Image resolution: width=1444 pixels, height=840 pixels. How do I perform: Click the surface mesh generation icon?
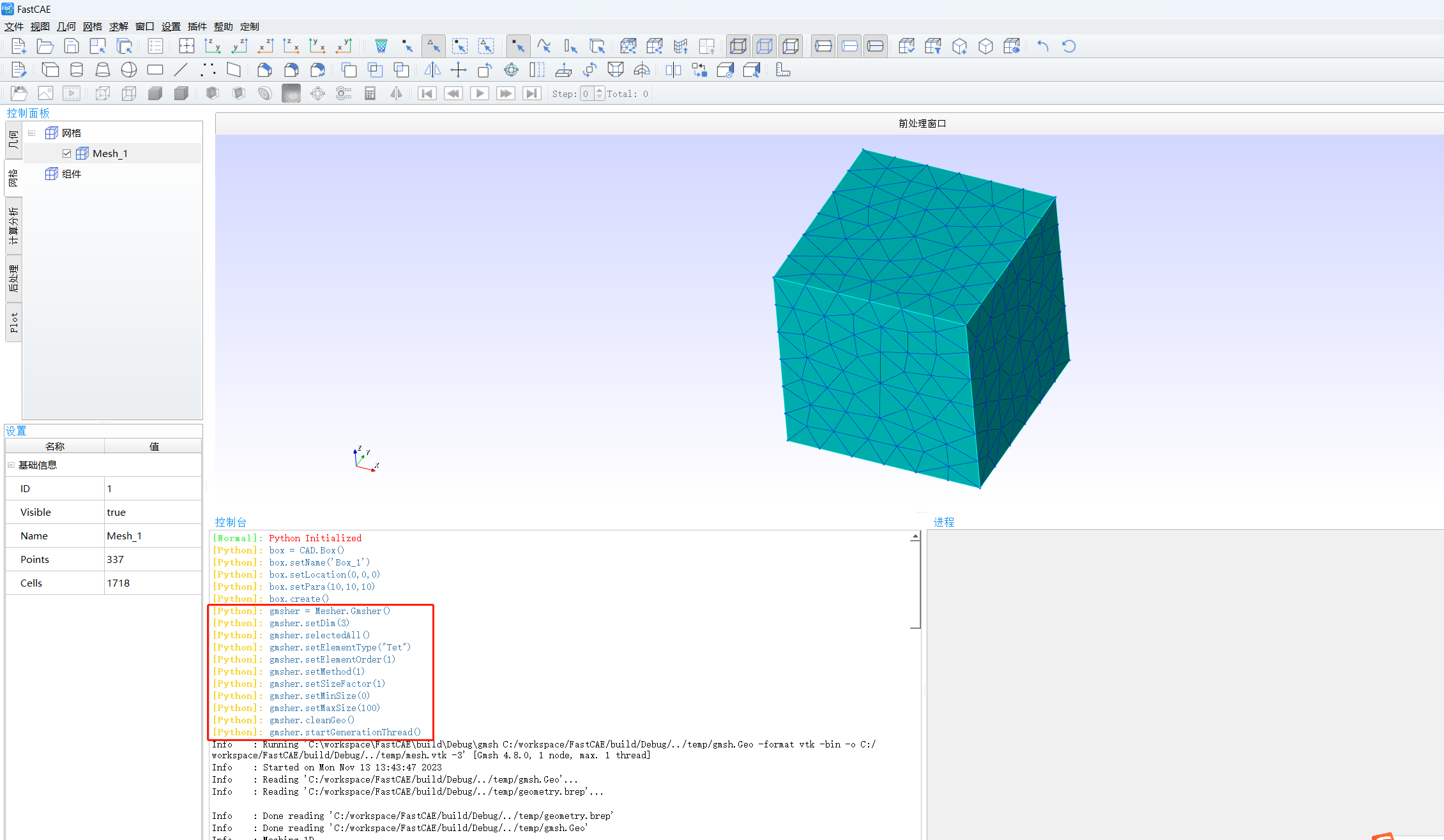point(628,46)
